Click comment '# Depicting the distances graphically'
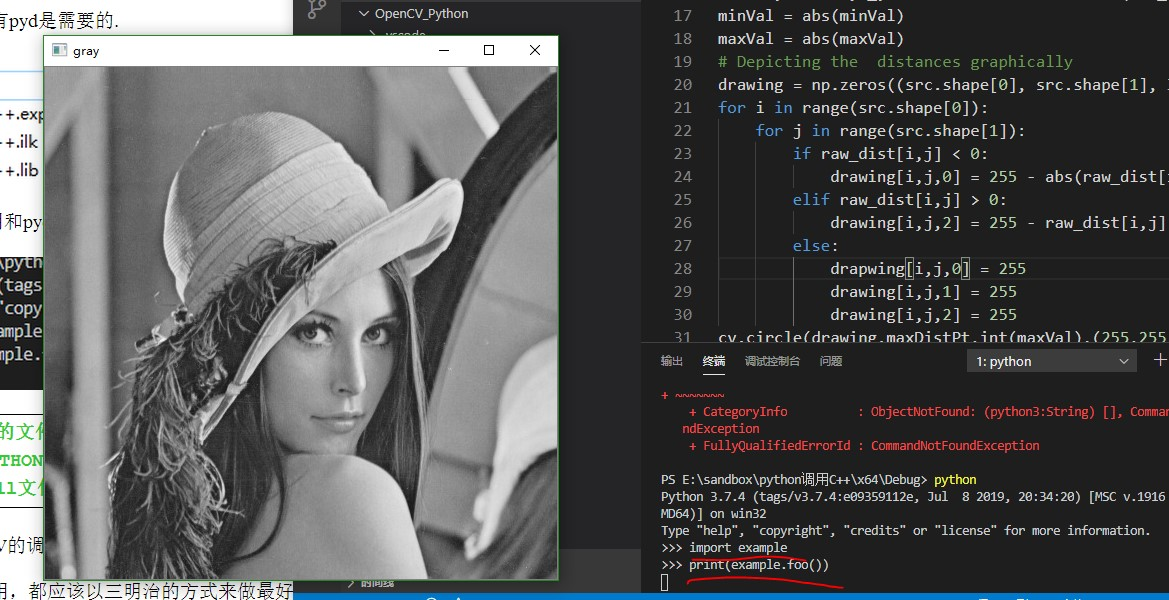The height and width of the screenshot is (600, 1169). click(895, 62)
